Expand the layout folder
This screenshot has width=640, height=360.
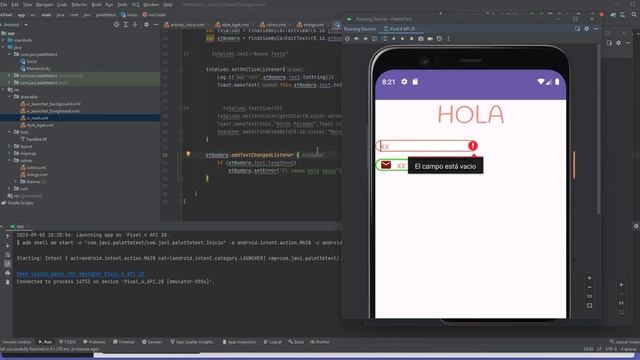coord(9,146)
